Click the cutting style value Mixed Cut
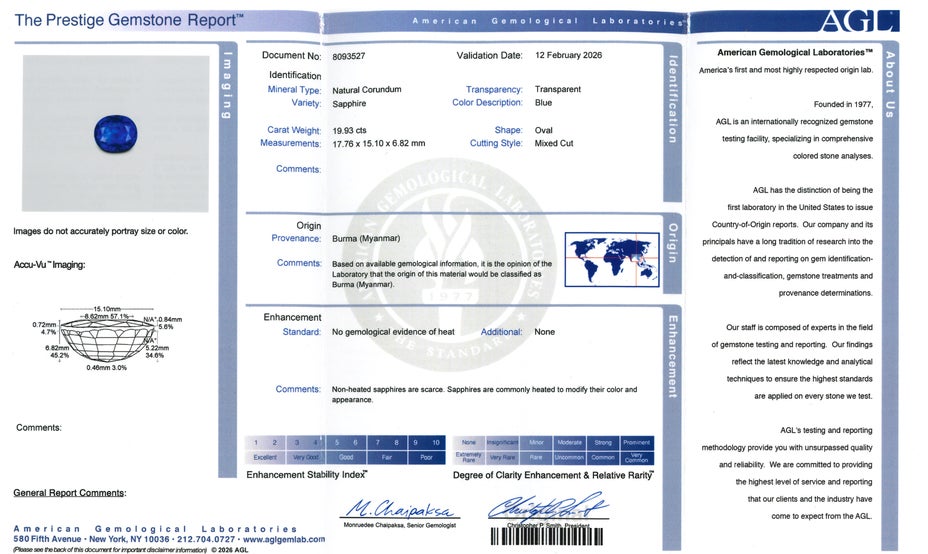The height and width of the screenshot is (554, 928). coord(554,143)
